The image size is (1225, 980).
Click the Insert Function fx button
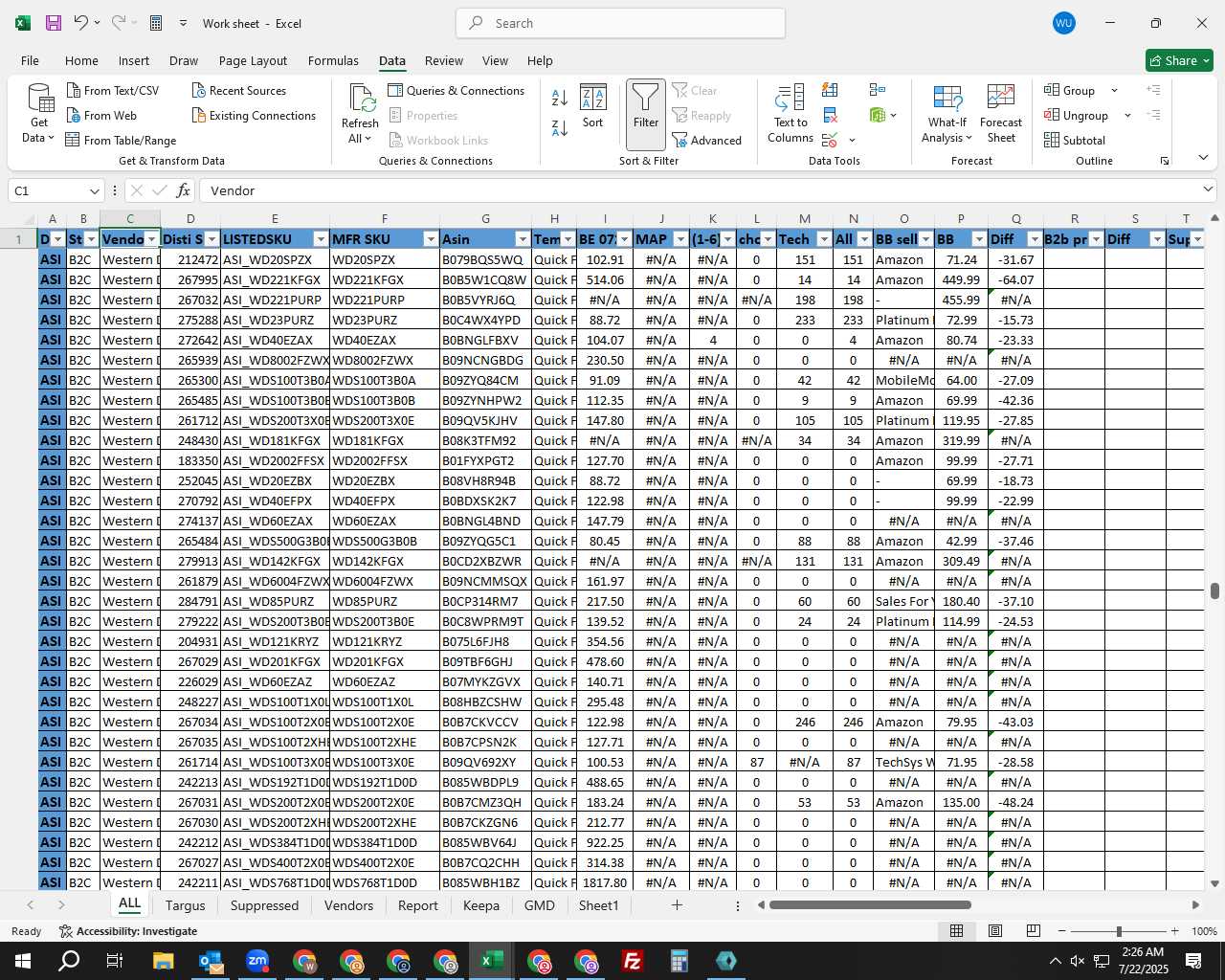coord(183,190)
